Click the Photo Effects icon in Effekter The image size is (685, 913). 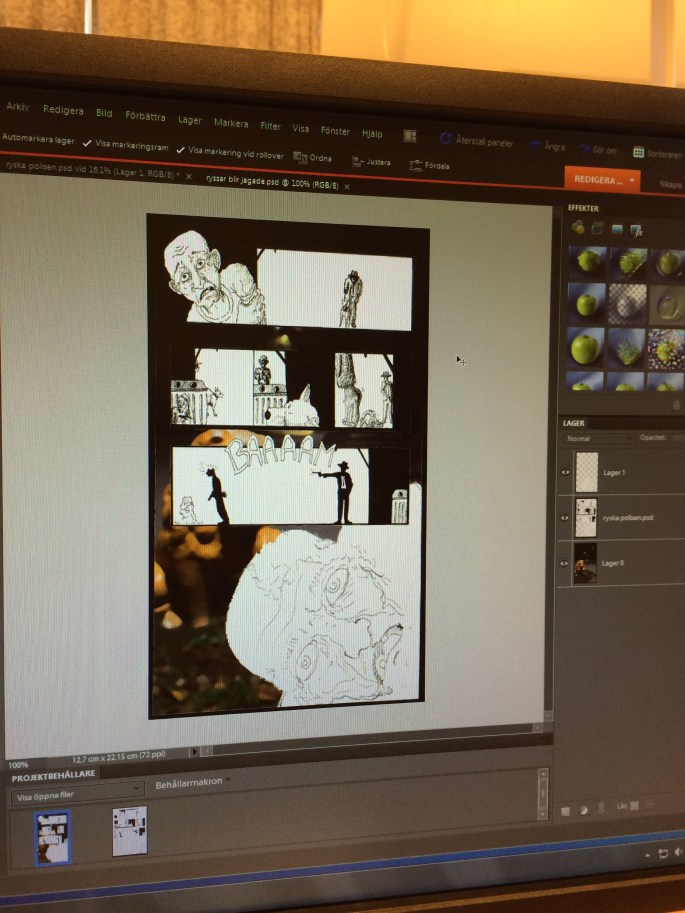pos(617,229)
